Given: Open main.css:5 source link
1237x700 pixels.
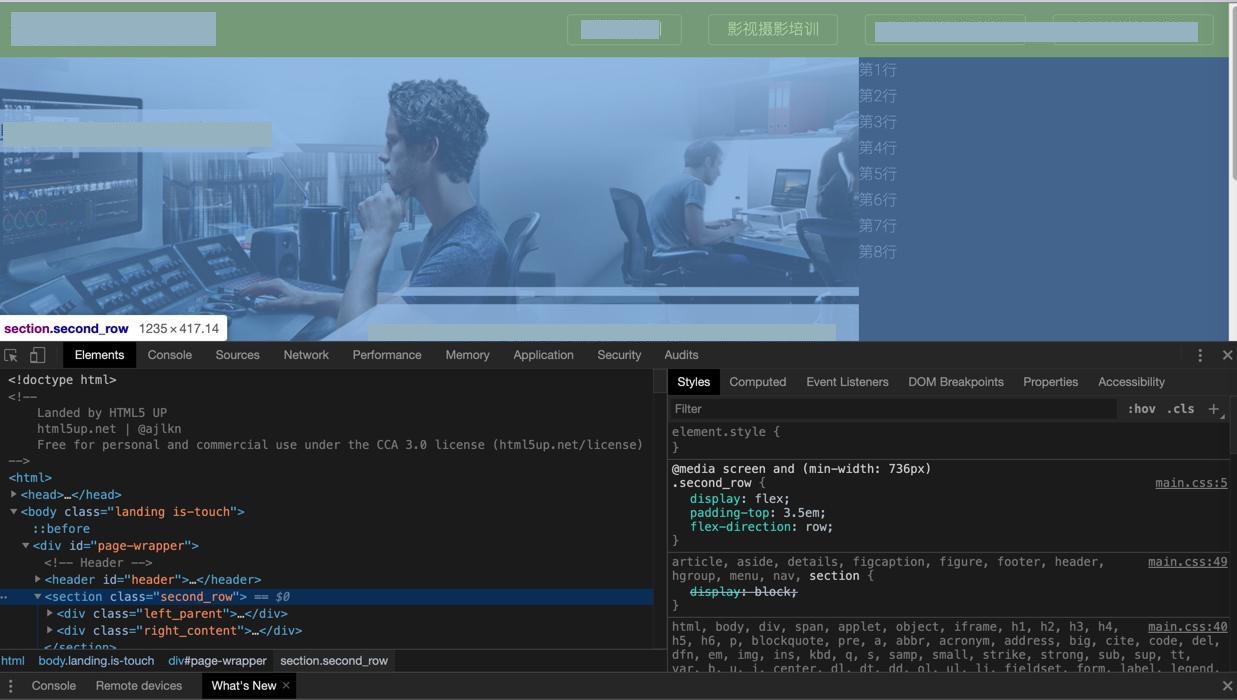Looking at the screenshot, I should tap(1191, 483).
